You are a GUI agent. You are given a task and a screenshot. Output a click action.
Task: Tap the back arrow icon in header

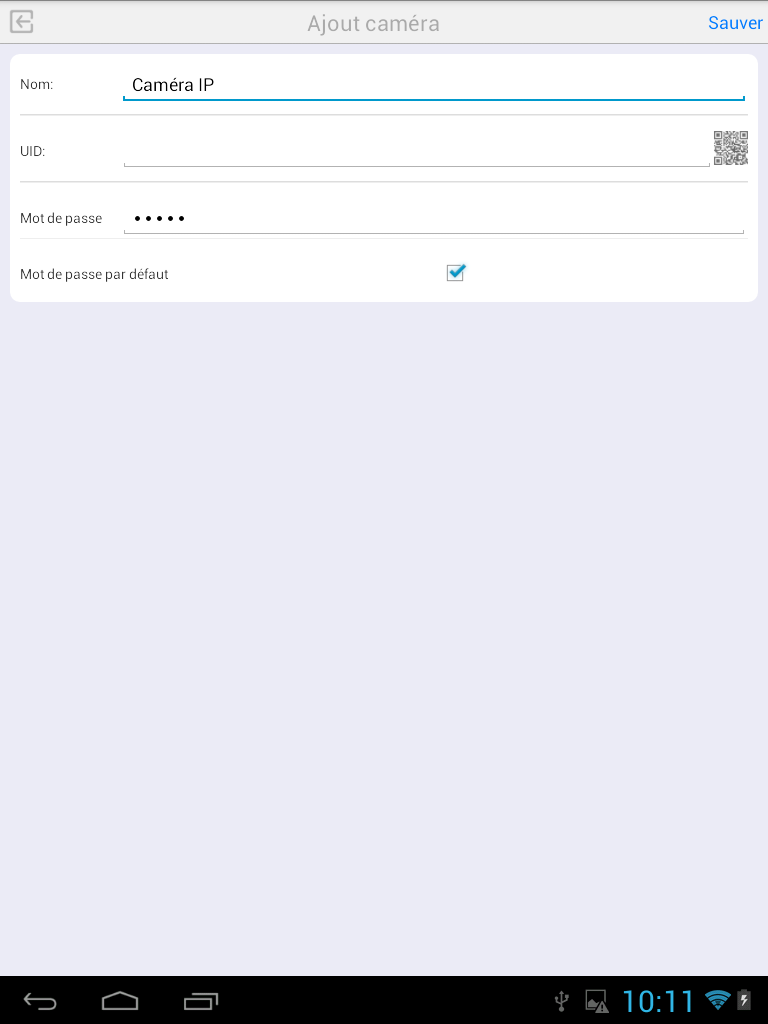coord(22,22)
